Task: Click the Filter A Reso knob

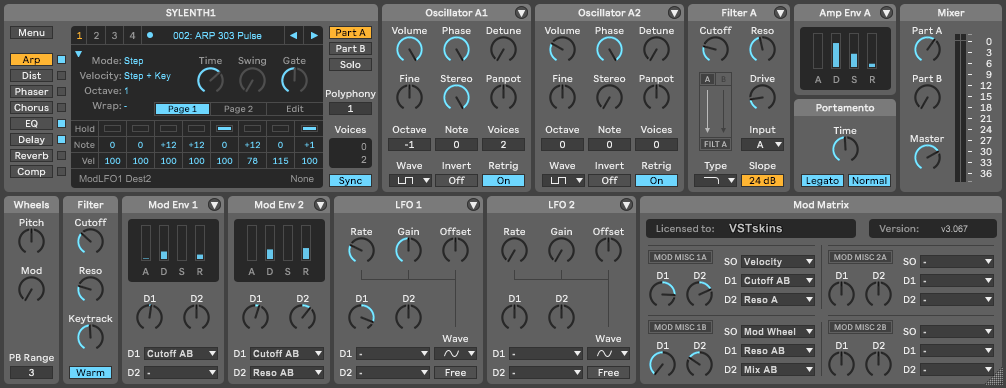Action: 762,49
